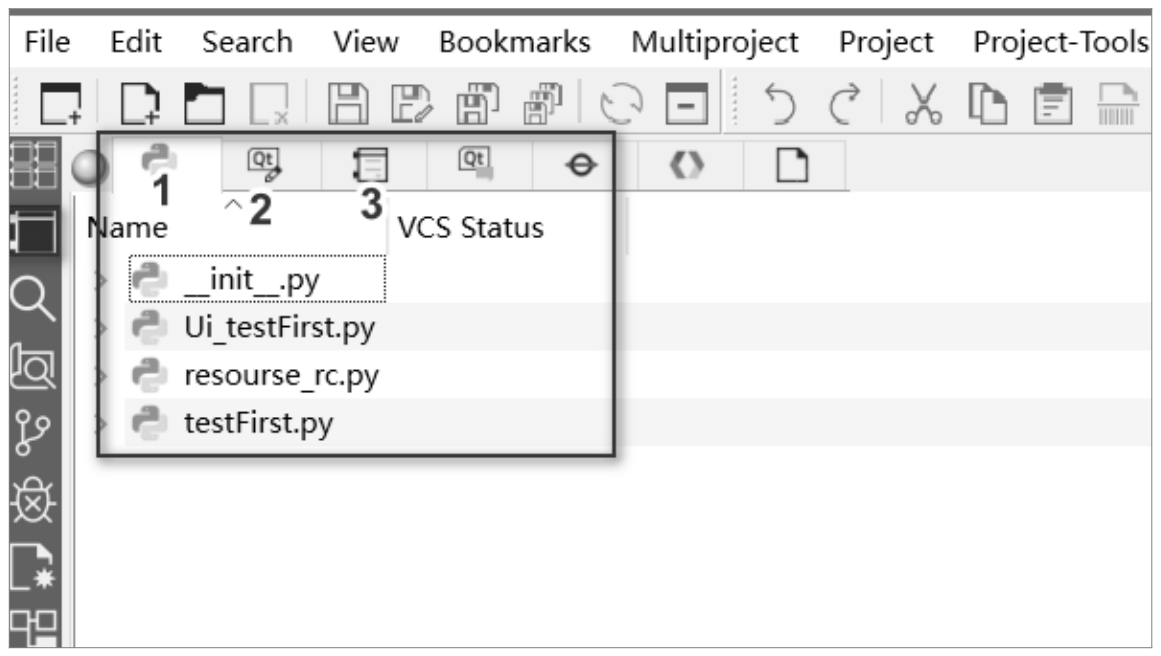Open the Bookmarks menu

coord(514,42)
